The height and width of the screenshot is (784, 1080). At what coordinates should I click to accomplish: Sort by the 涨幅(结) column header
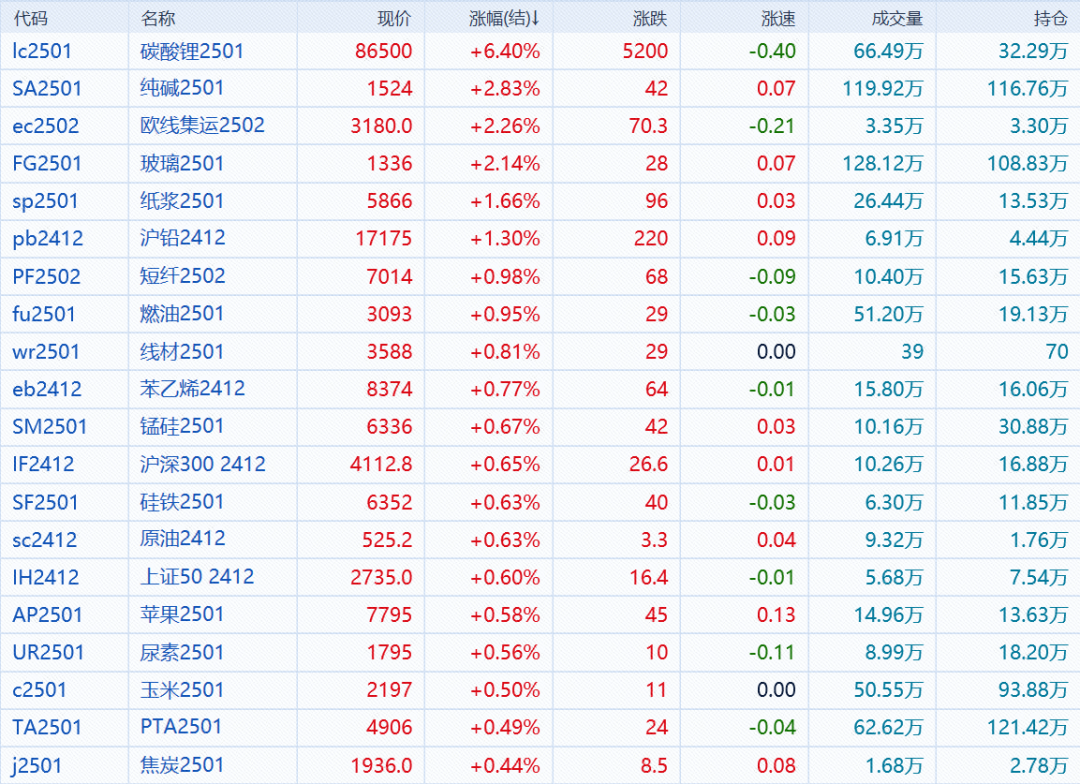(x=504, y=18)
